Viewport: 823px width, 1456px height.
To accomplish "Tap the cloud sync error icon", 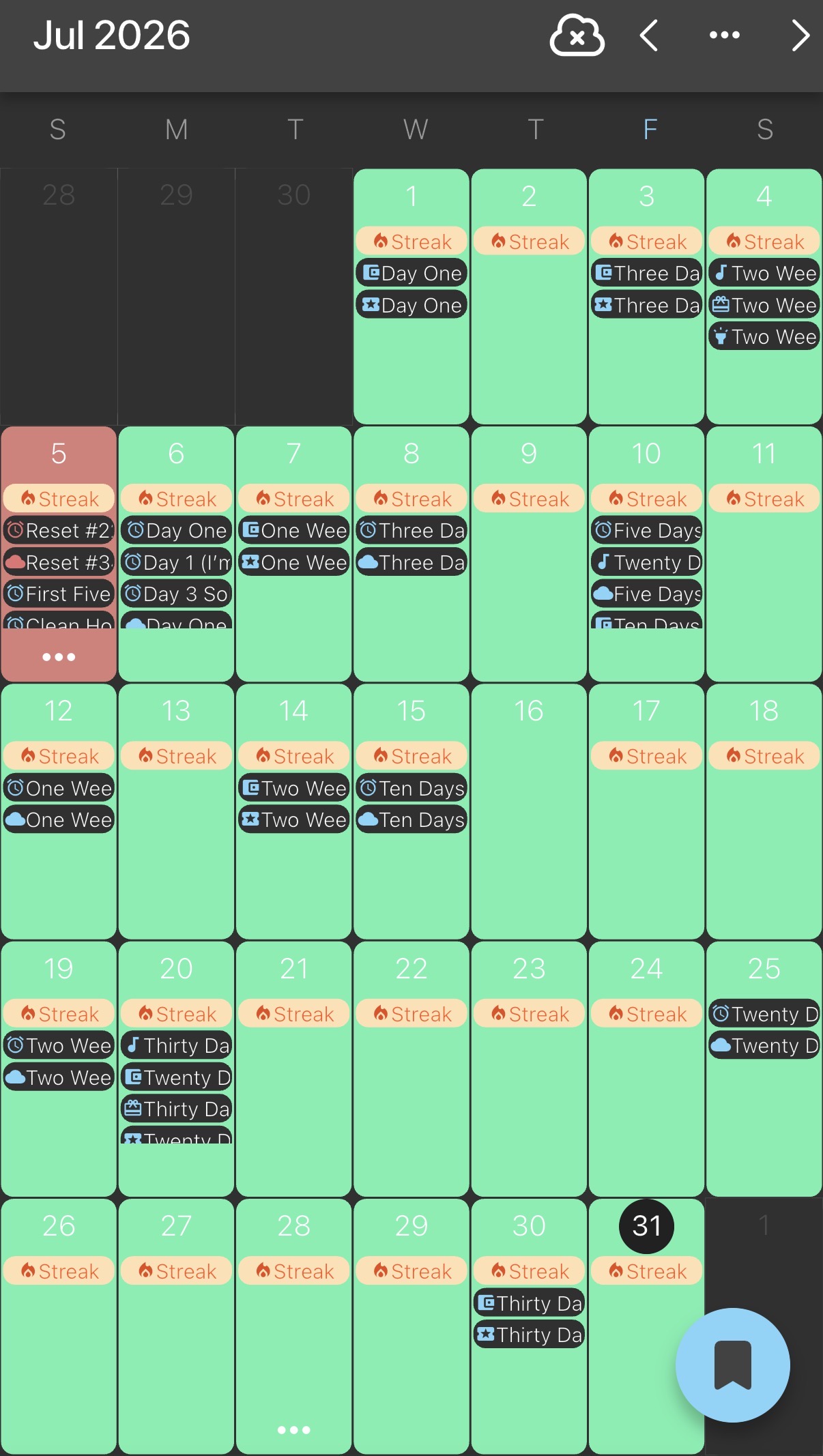I will coord(577,35).
